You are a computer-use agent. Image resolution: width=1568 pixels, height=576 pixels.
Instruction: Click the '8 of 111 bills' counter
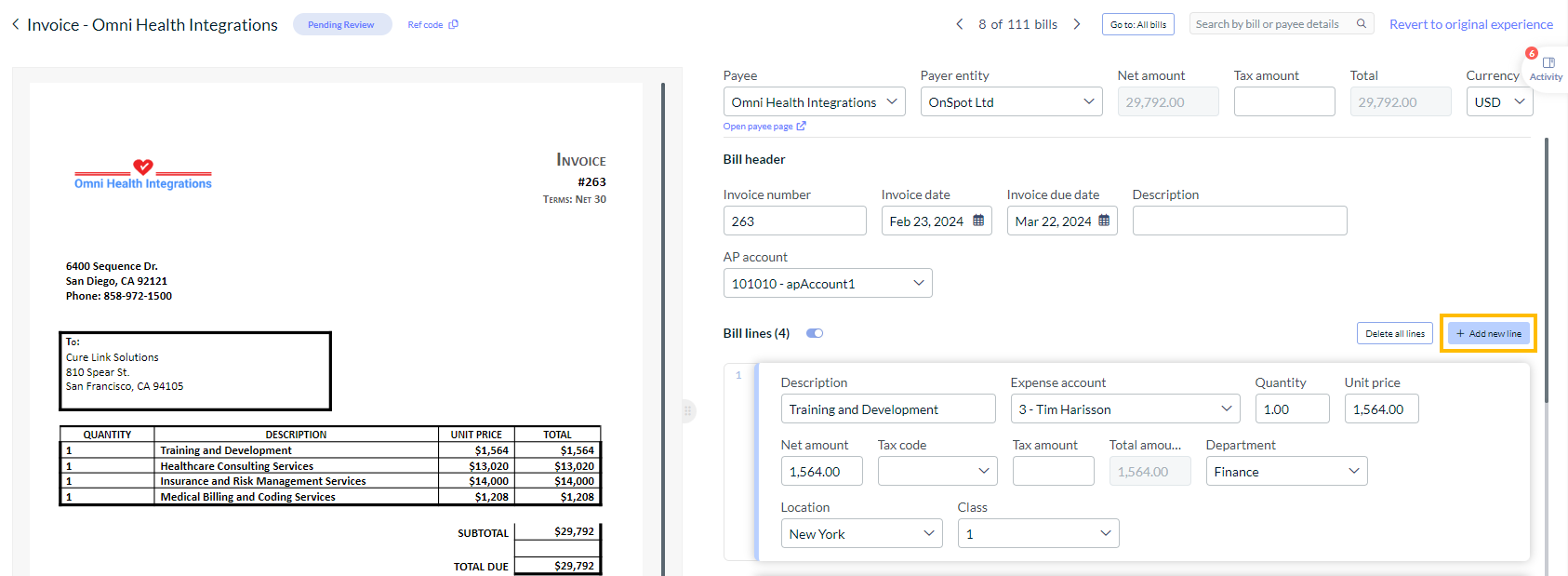point(1017,24)
